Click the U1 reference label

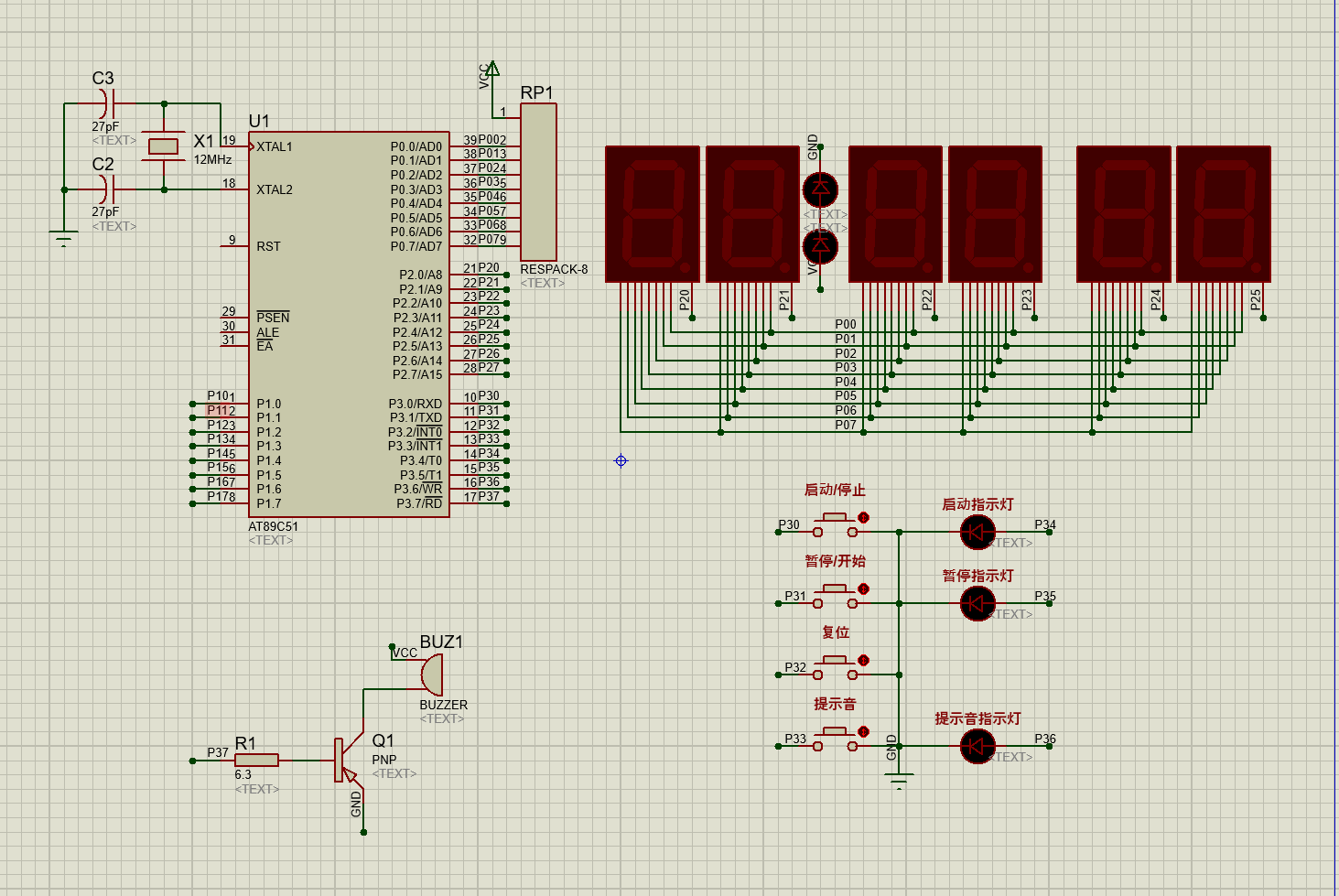pos(259,121)
